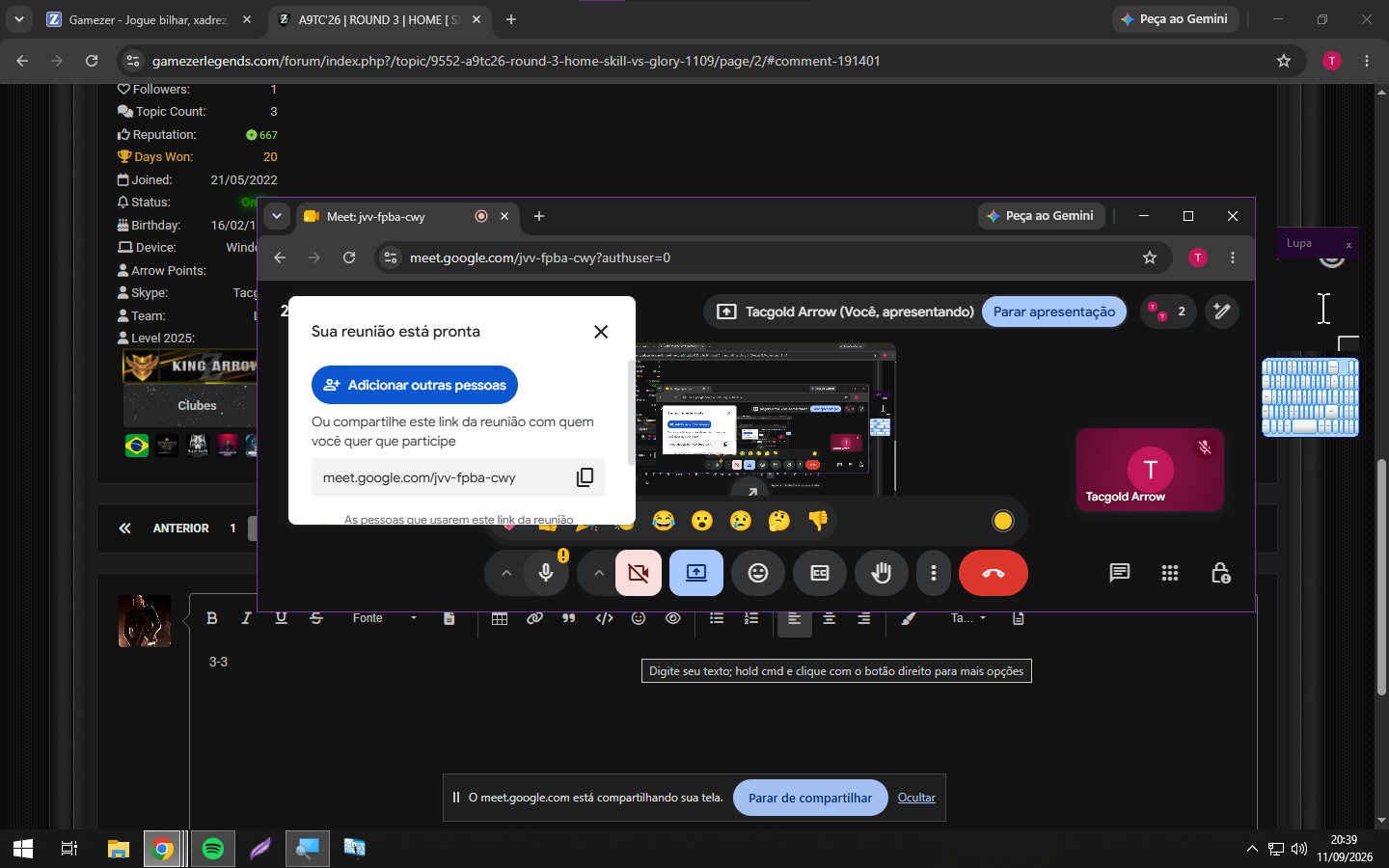
Task: Switch to the Gamezer browser tab
Action: point(149,19)
